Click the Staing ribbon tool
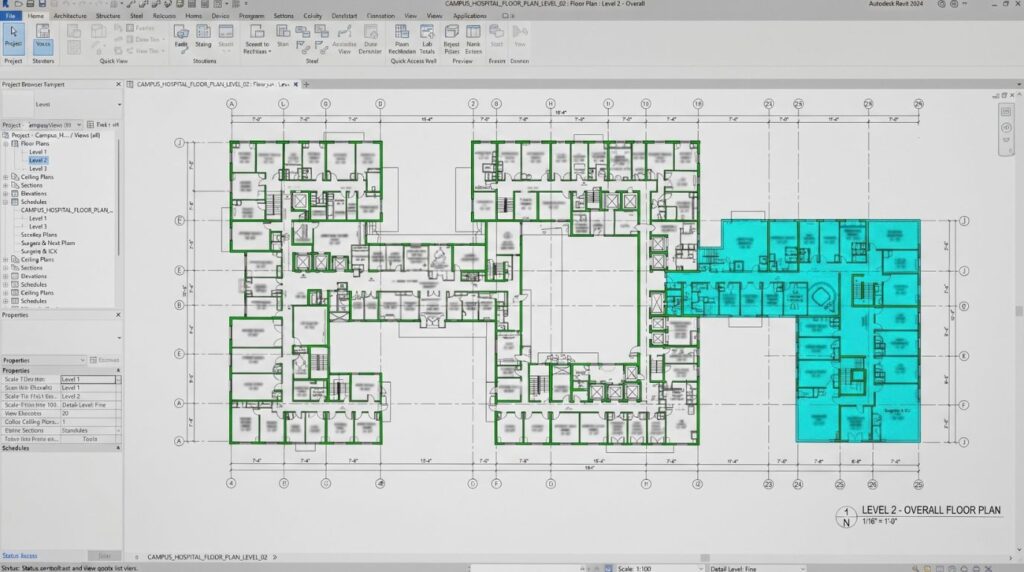Viewport: 1024px width, 572px height. (x=203, y=37)
